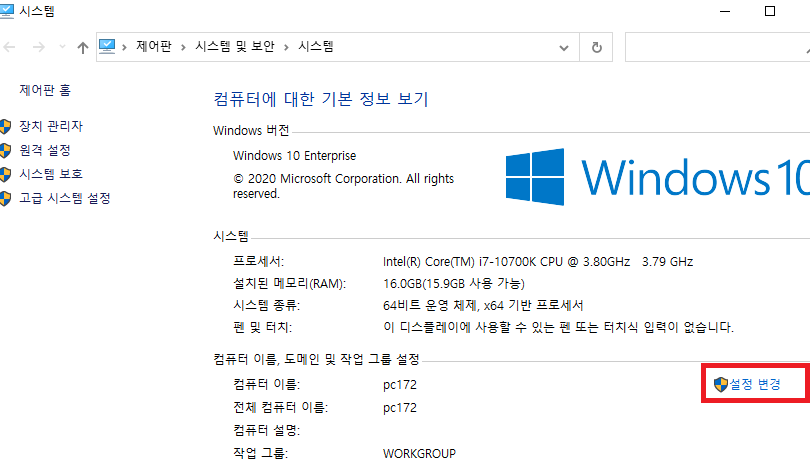Click the control panel search field
Image resolution: width=810 pixels, height=460 pixels.
pyautogui.click(x=717, y=48)
